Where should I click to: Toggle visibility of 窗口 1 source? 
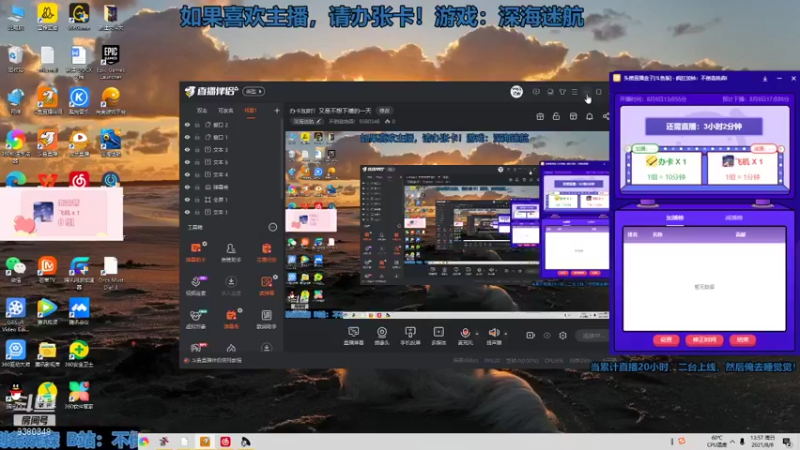pyautogui.click(x=187, y=137)
